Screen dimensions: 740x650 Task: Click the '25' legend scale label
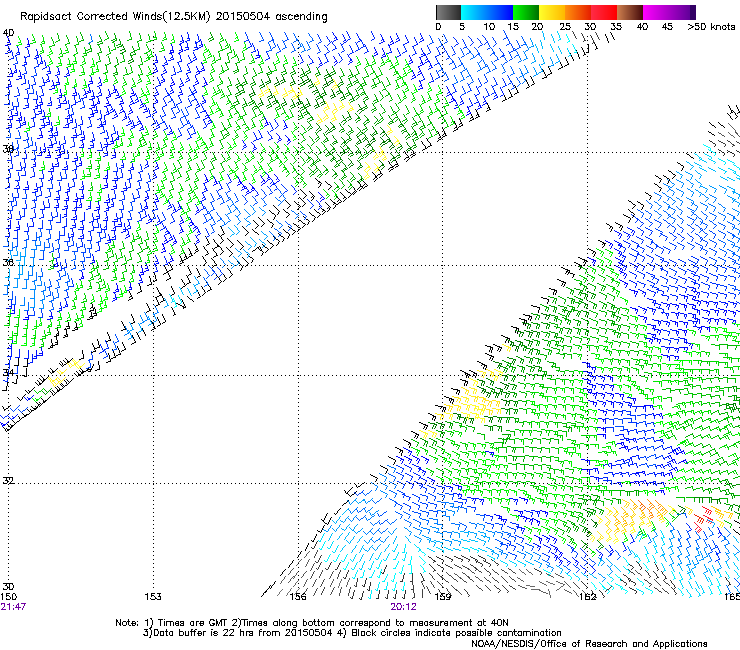point(565,27)
